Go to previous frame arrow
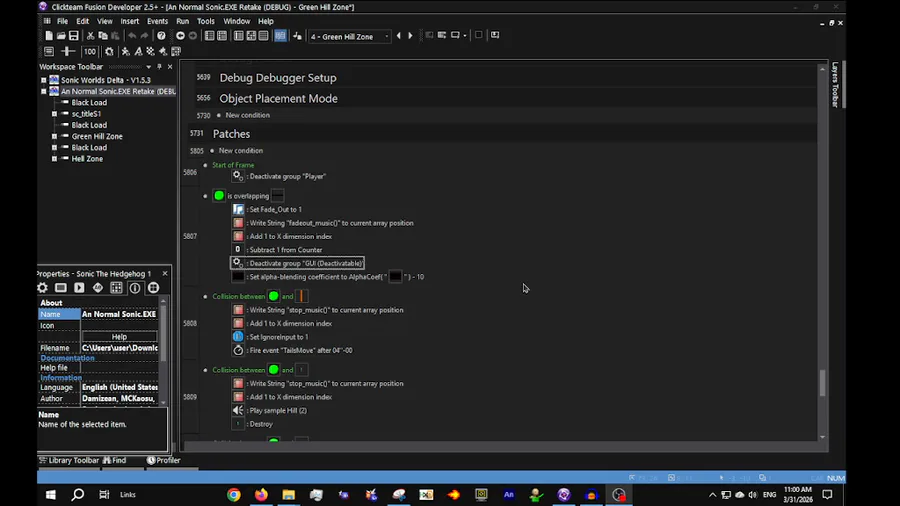 tap(398, 36)
